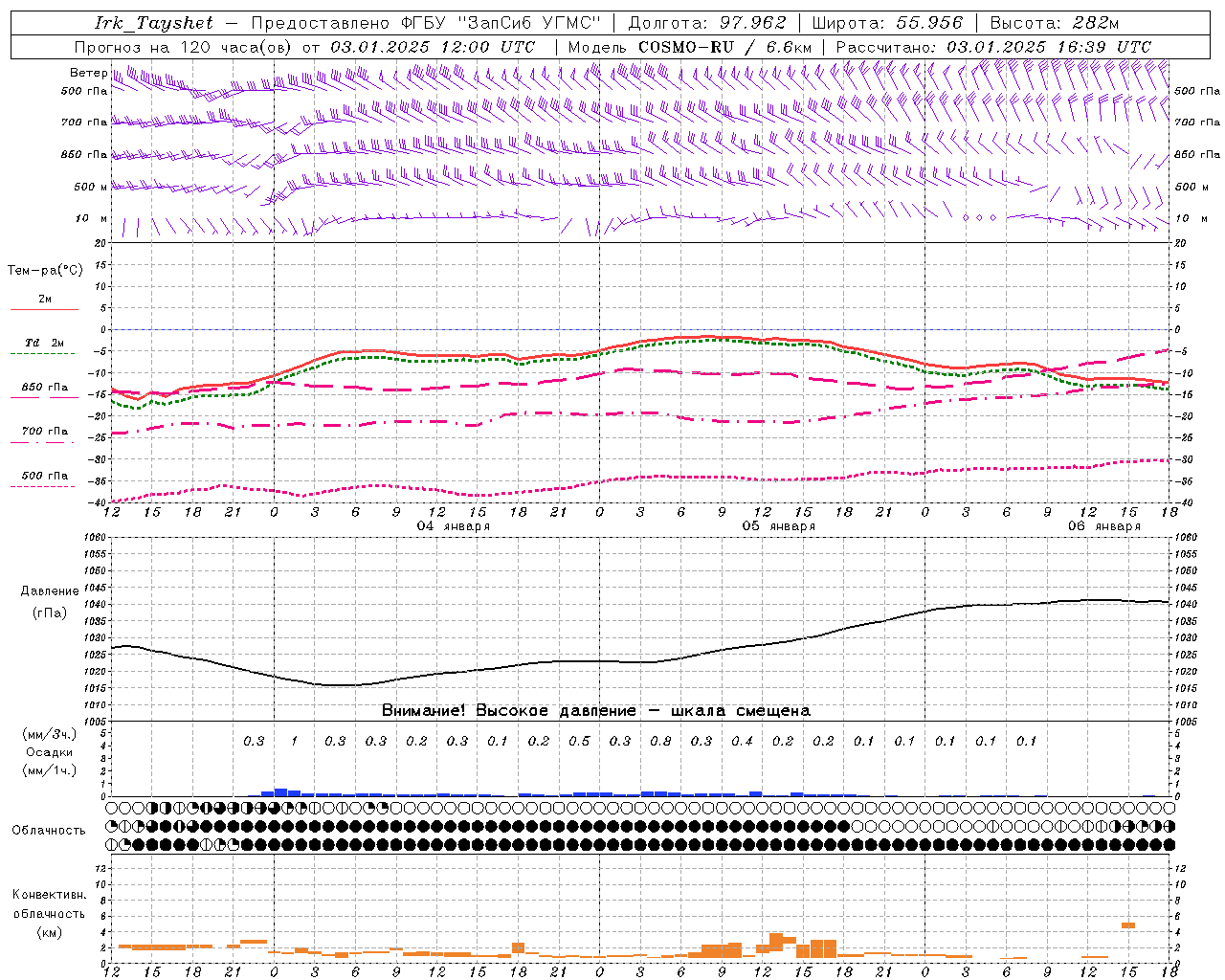Click the (мм/1ч.) precipitation unit label
The height and width of the screenshot is (980, 1225).
tap(50, 770)
